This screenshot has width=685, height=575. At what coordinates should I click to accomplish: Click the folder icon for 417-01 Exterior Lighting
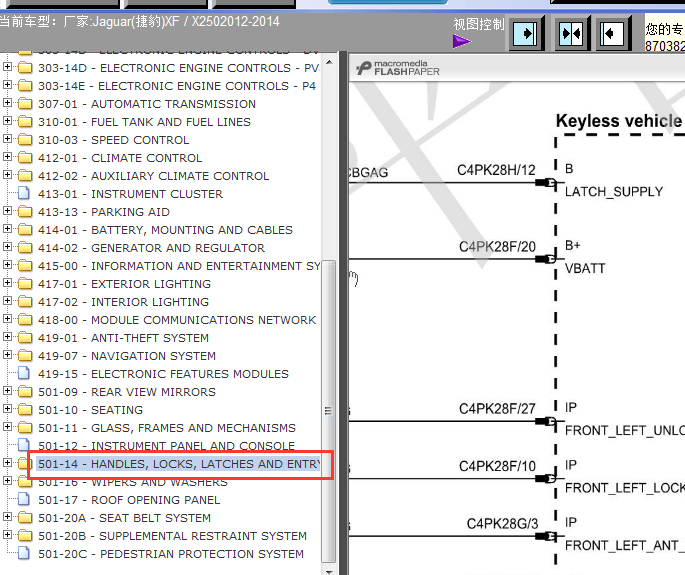[x=25, y=284]
